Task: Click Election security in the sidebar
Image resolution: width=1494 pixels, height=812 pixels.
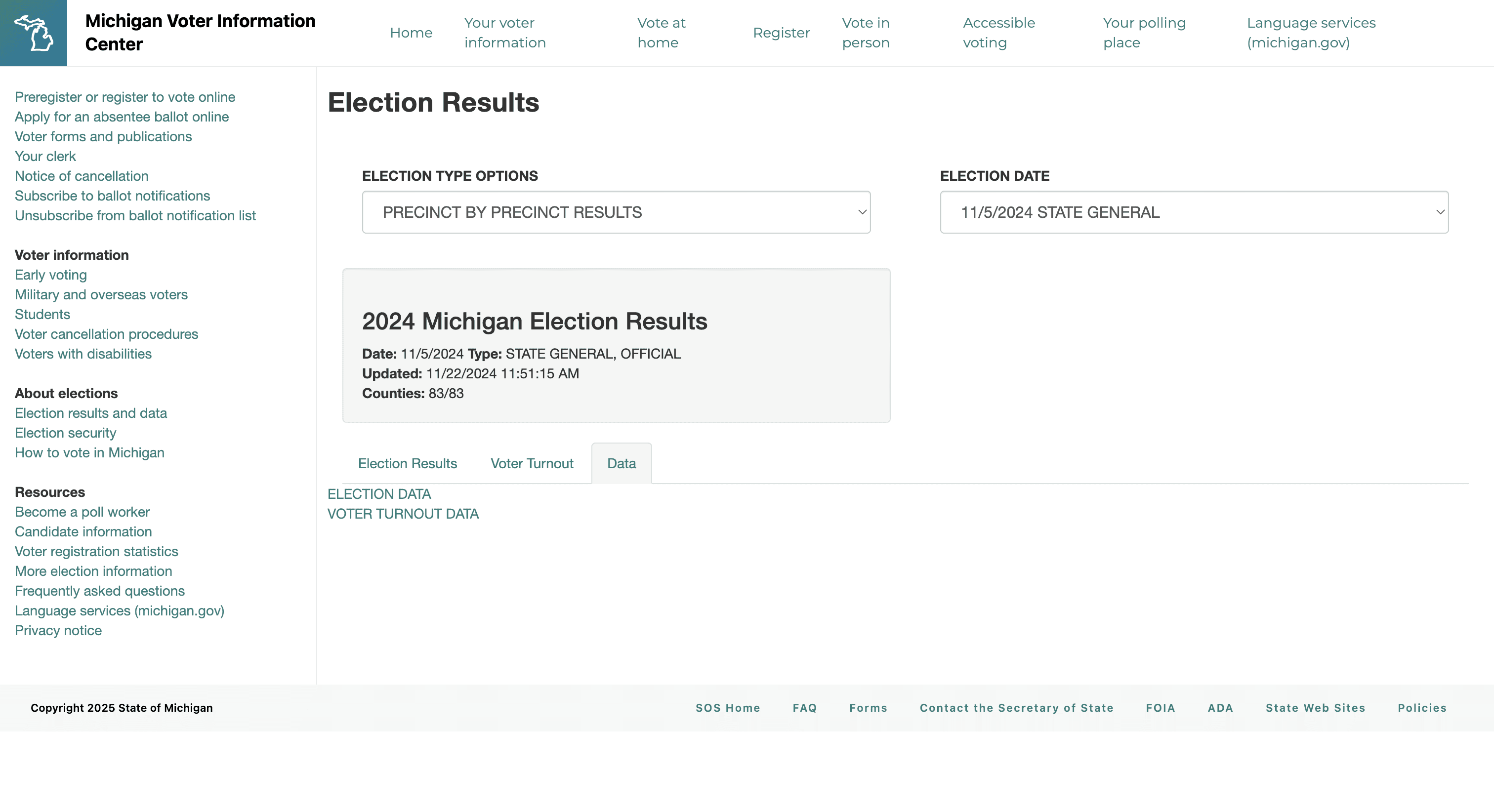Action: pos(66,433)
